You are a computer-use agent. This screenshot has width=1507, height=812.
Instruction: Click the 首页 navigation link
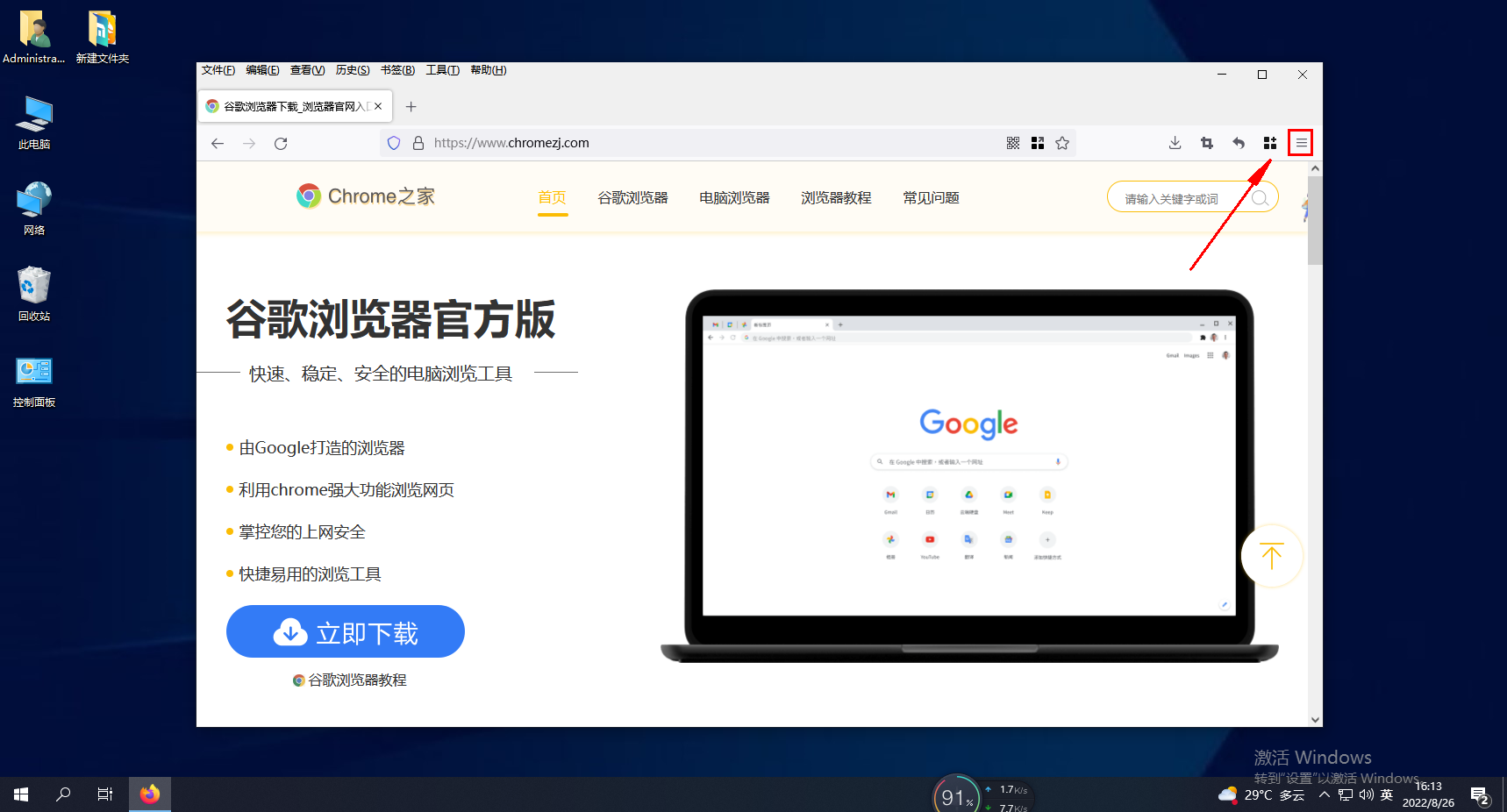(x=552, y=198)
